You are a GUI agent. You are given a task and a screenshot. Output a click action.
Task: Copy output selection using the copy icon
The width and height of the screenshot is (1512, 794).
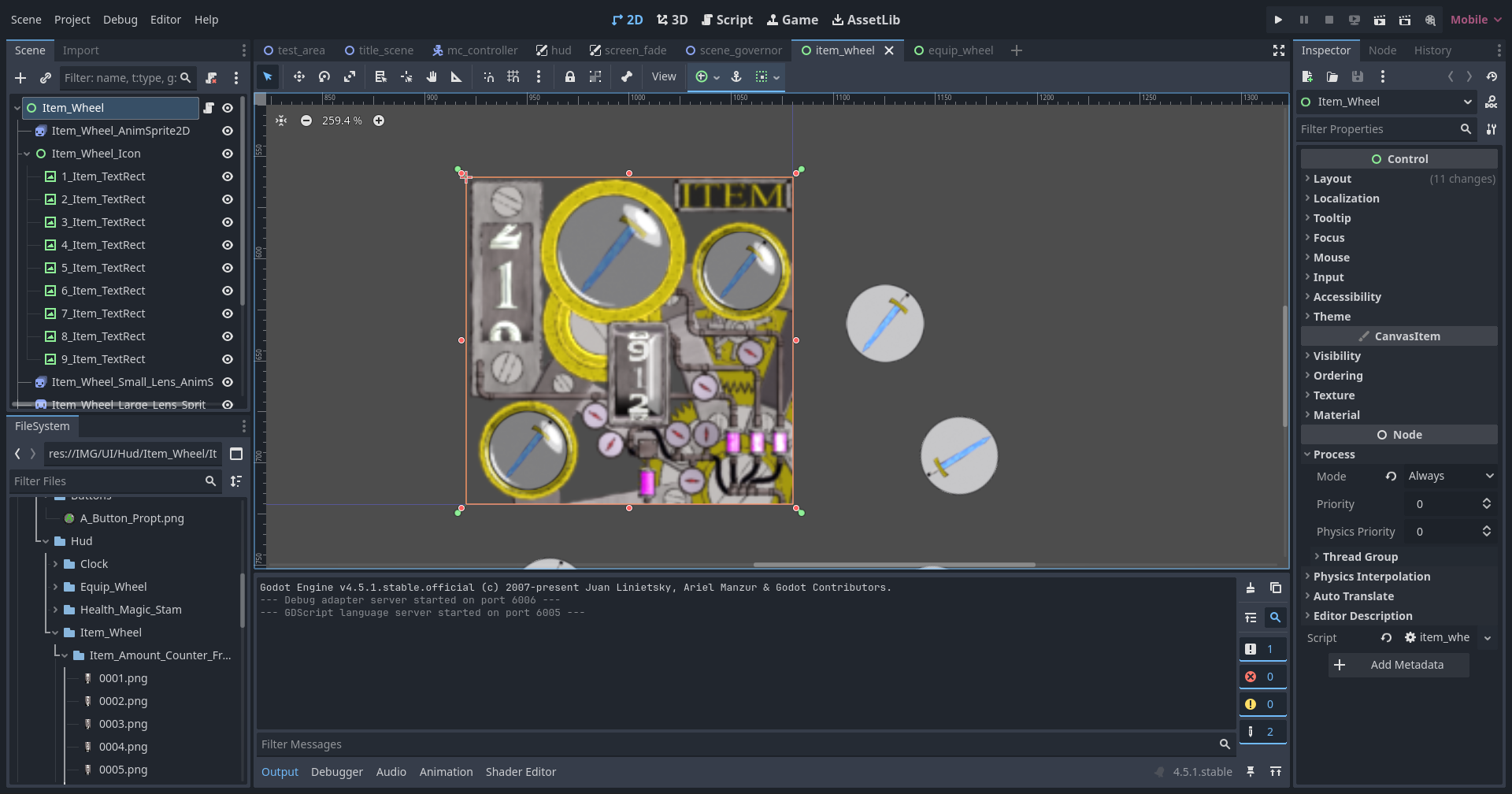click(x=1276, y=588)
